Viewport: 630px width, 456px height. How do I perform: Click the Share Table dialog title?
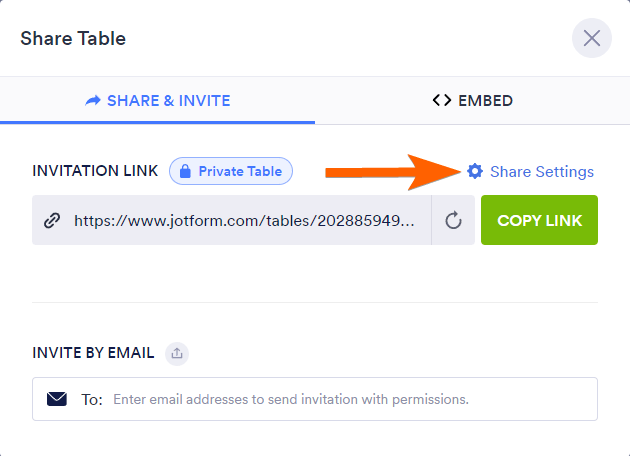[x=73, y=39]
